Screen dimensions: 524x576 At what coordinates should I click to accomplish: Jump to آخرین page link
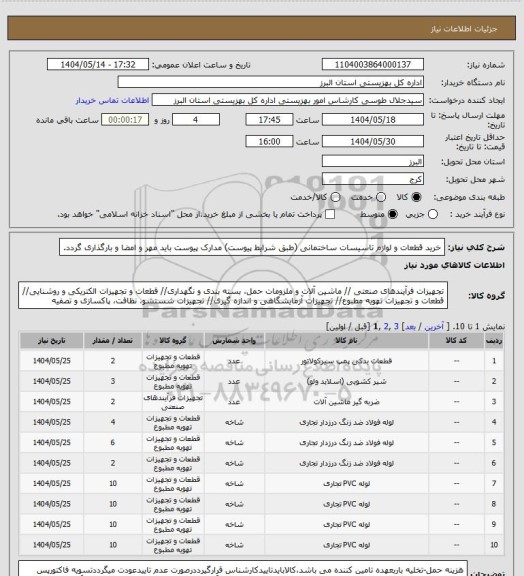pos(434,327)
